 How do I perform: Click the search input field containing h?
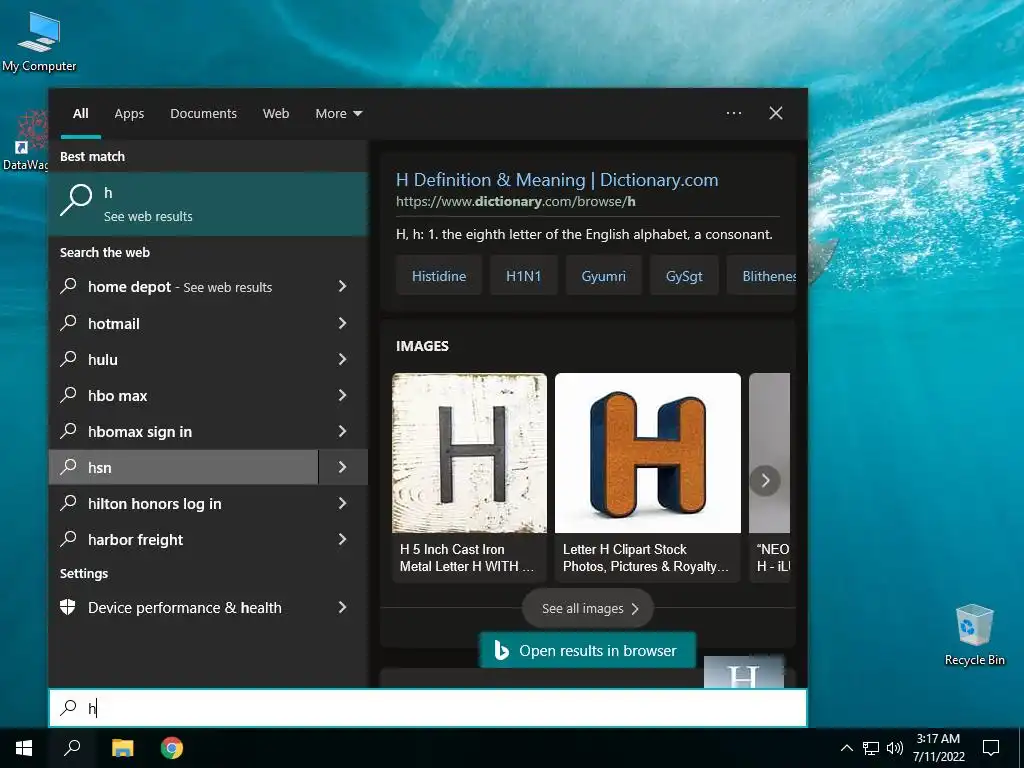click(x=428, y=707)
